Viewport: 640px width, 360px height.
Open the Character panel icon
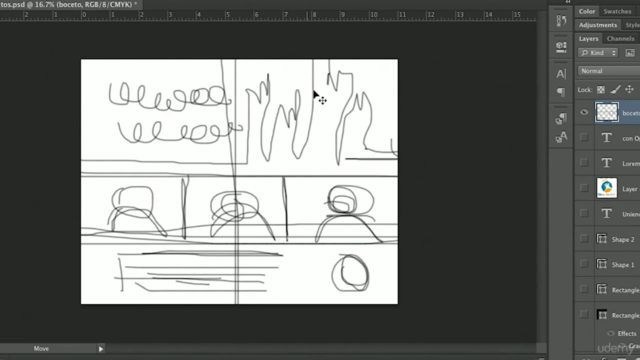(x=561, y=74)
